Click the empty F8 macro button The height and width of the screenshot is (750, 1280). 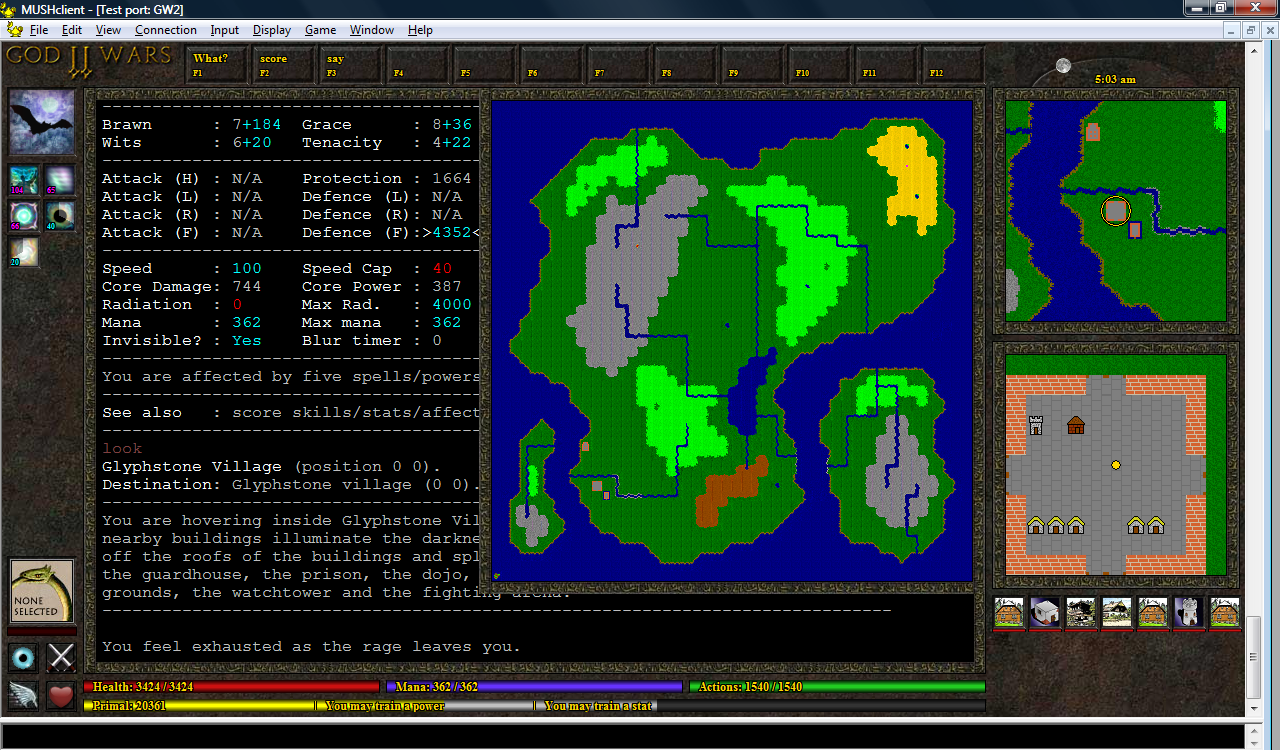686,65
